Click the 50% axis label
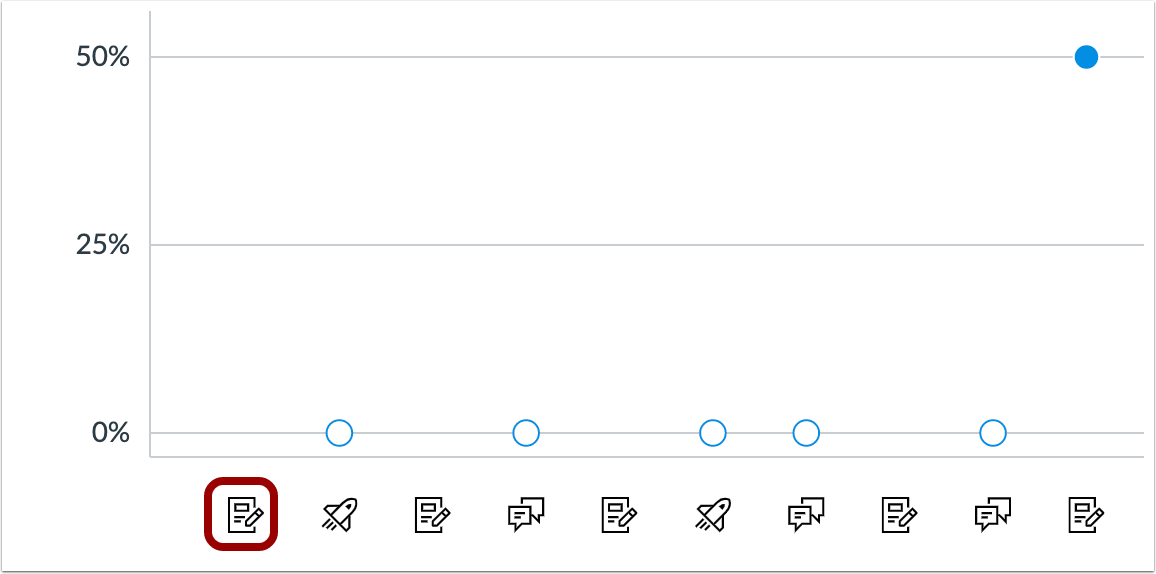1156x574 pixels. (103, 57)
